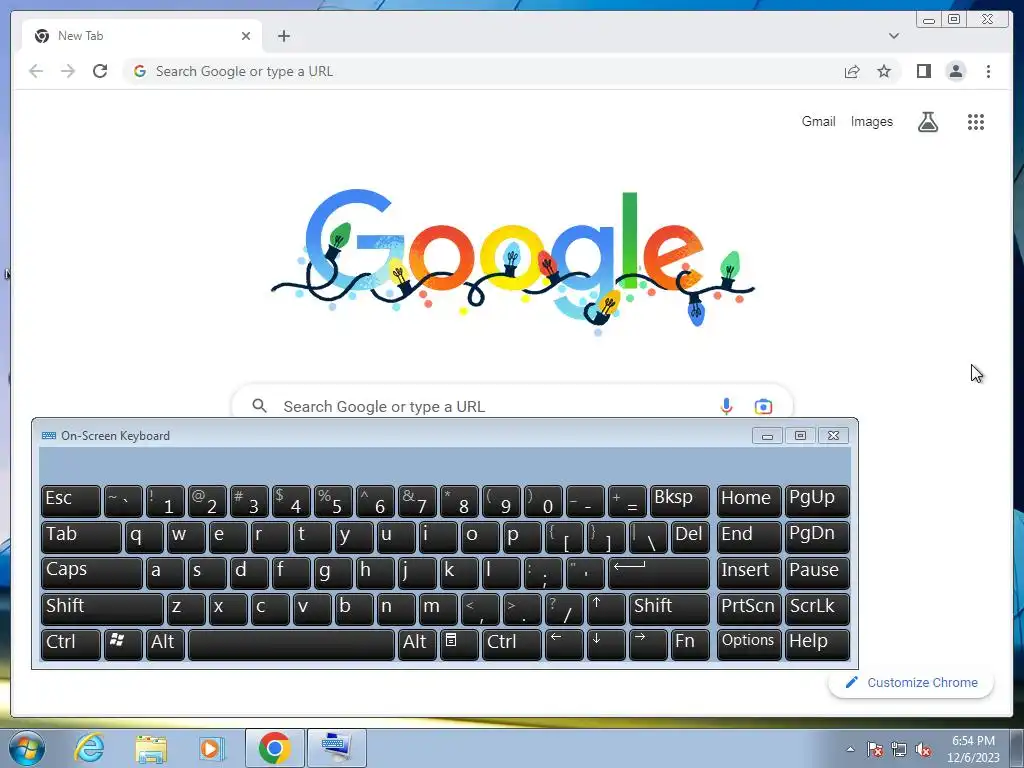
Task: Toggle ScrLk key on On-Screen Keyboard
Action: [817, 609]
